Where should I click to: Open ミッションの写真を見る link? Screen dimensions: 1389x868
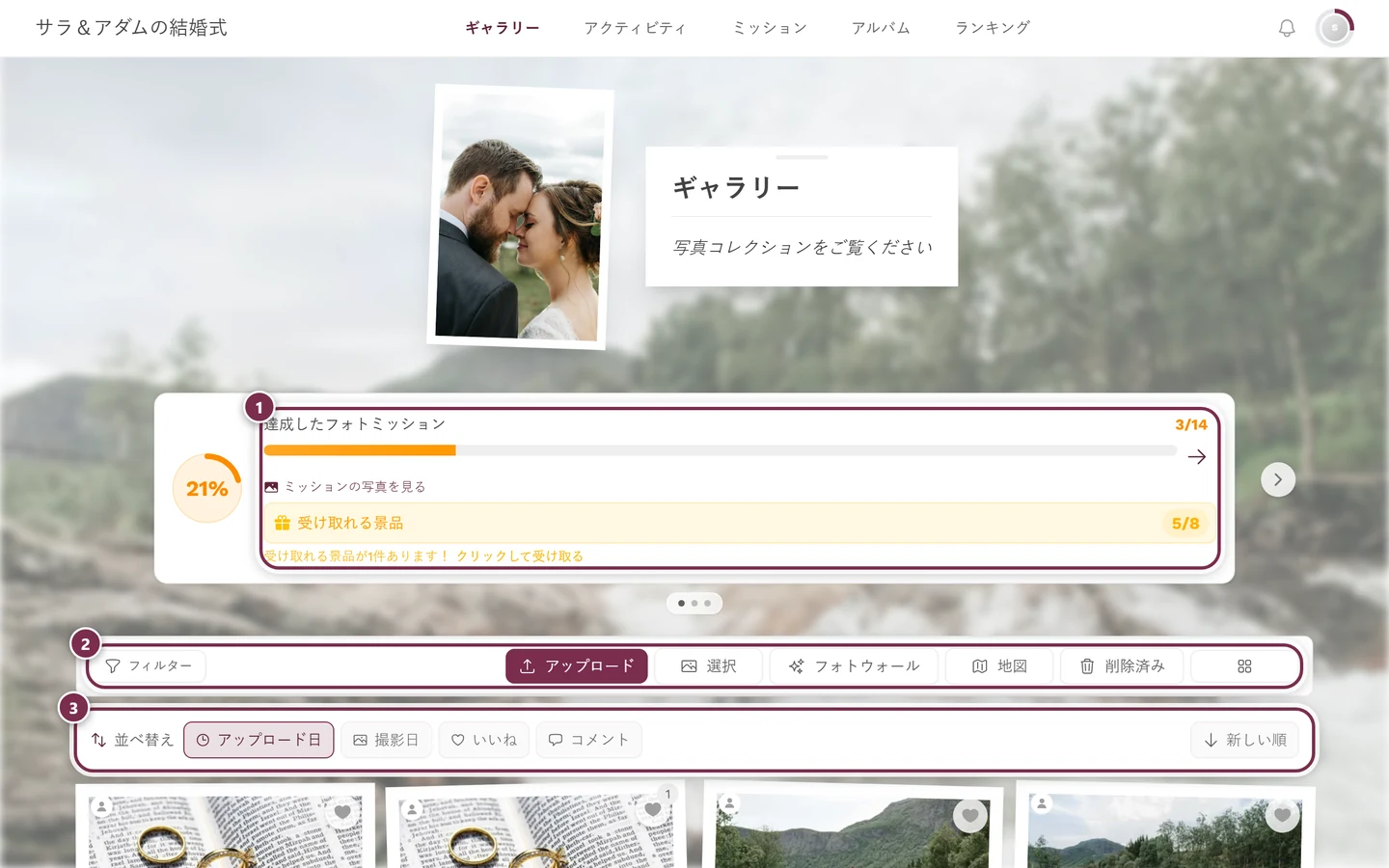[345, 487]
